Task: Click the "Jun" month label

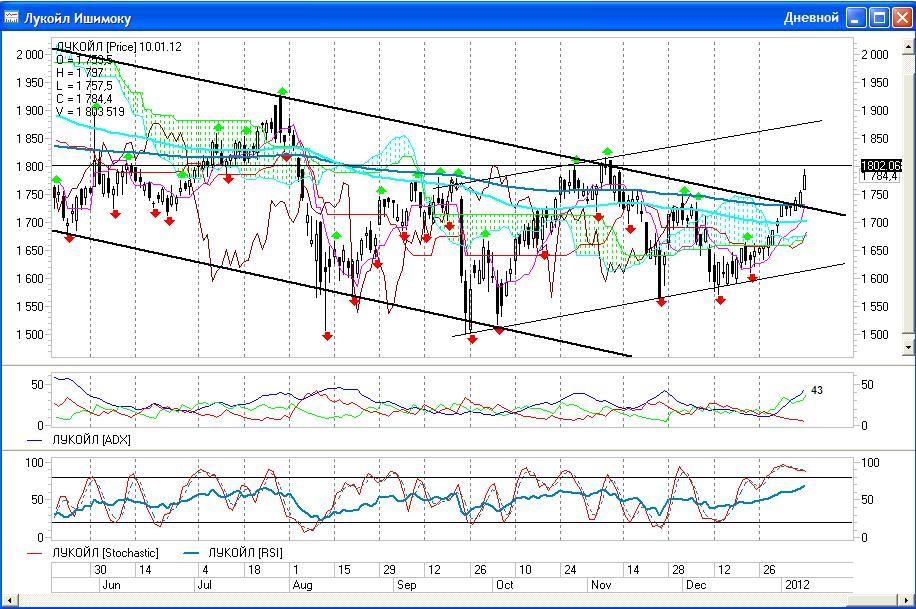Action: point(111,585)
